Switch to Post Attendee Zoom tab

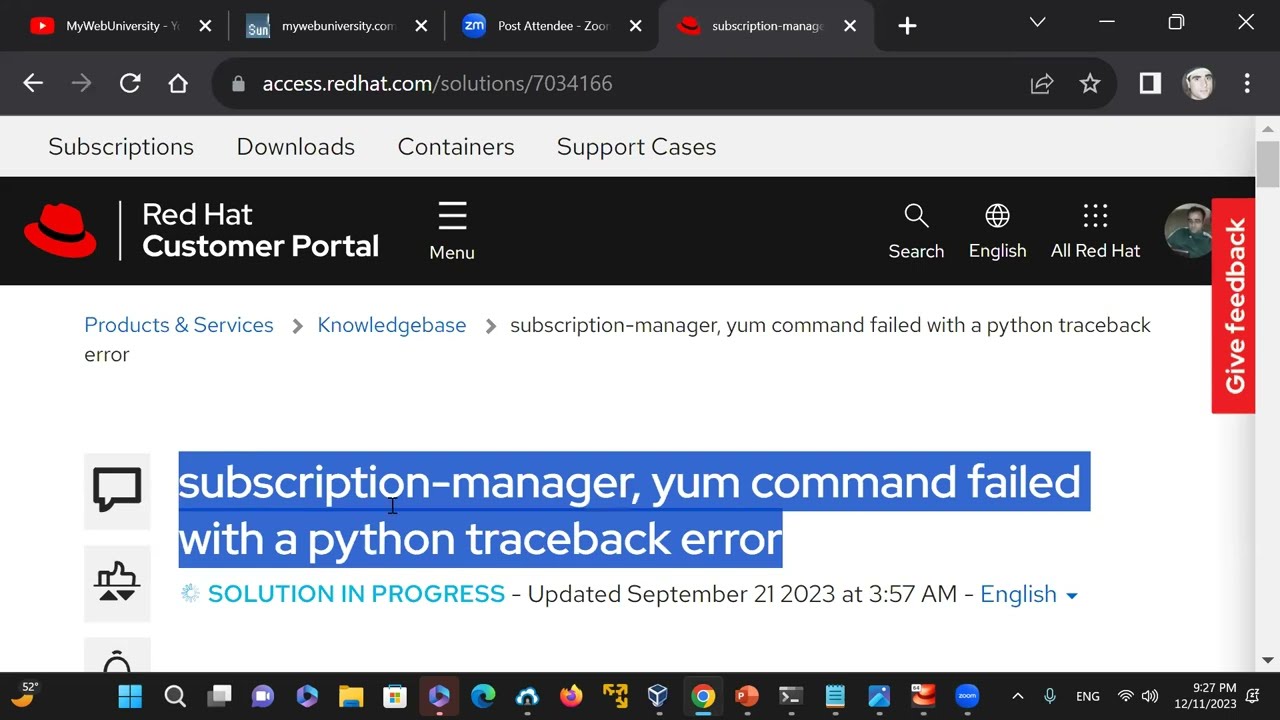pos(552,26)
